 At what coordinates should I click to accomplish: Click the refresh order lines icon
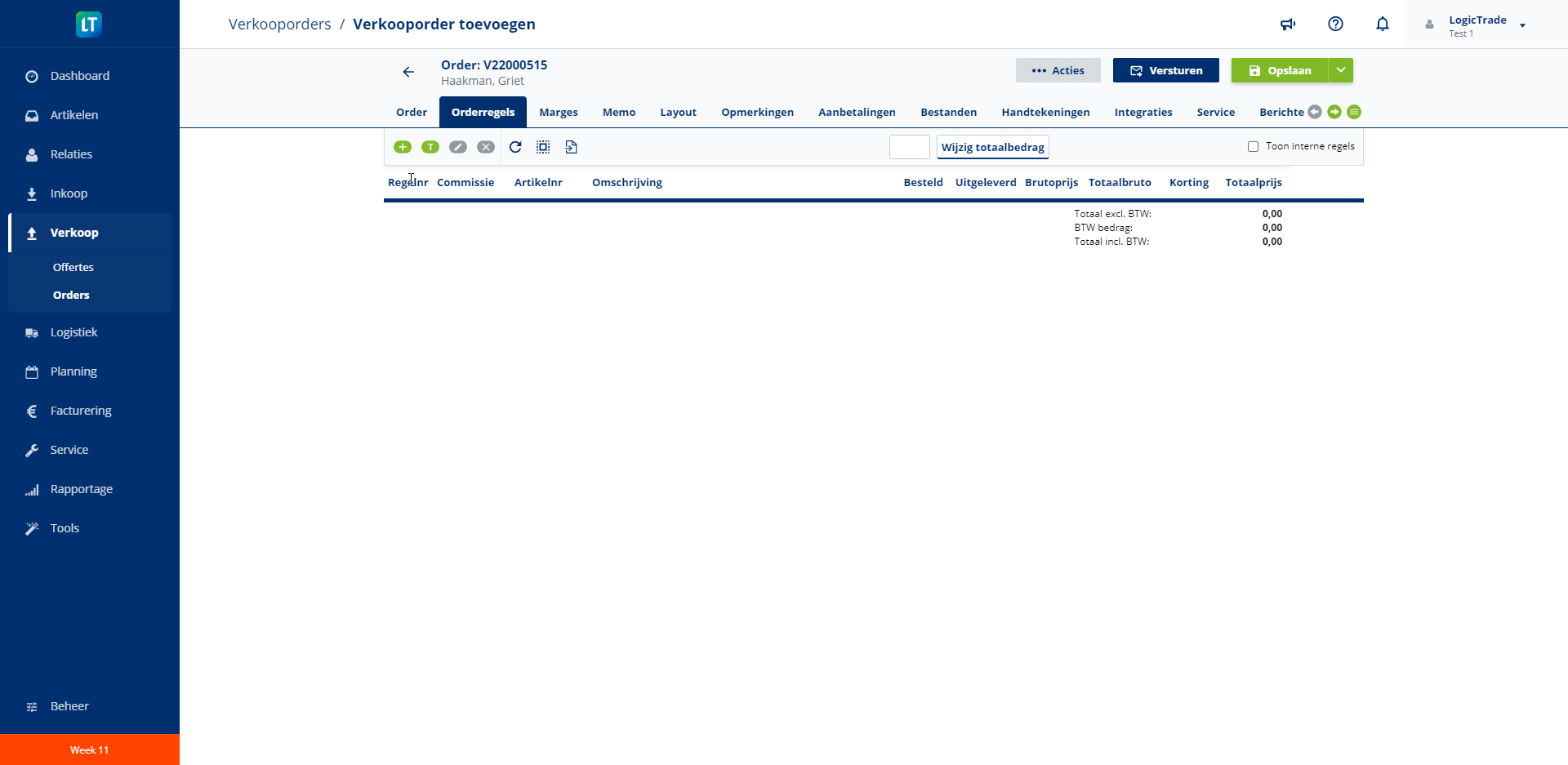(x=515, y=147)
